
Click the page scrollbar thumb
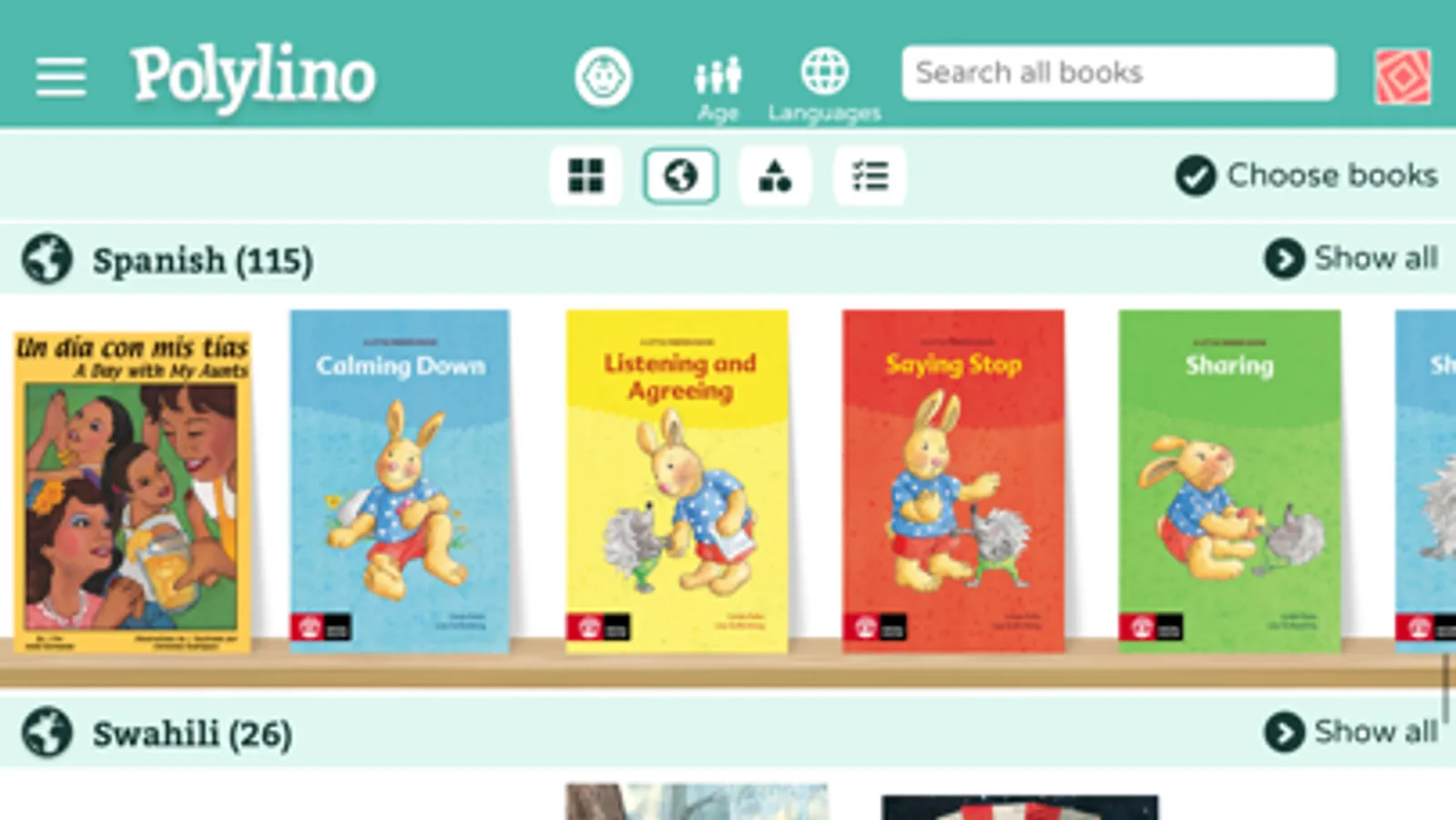coord(1445,687)
